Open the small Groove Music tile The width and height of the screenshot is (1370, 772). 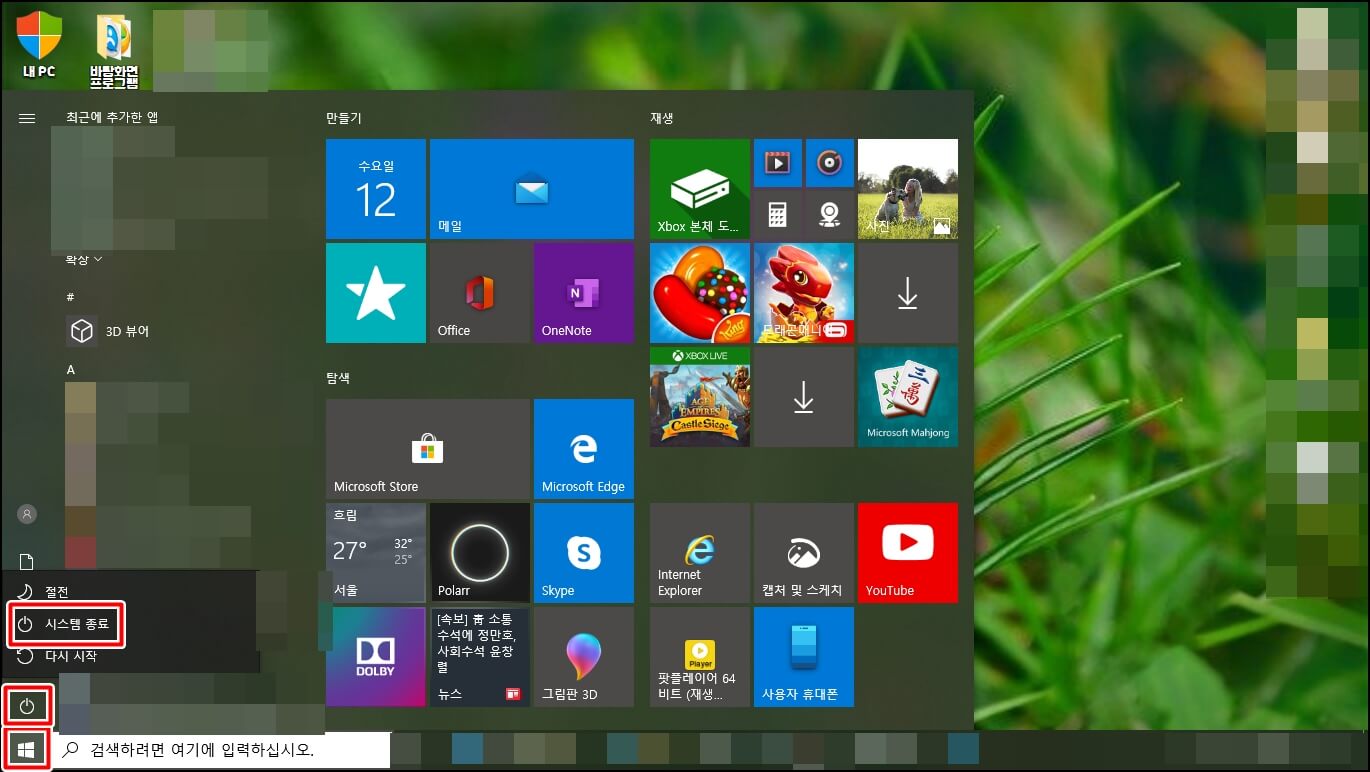tap(829, 162)
